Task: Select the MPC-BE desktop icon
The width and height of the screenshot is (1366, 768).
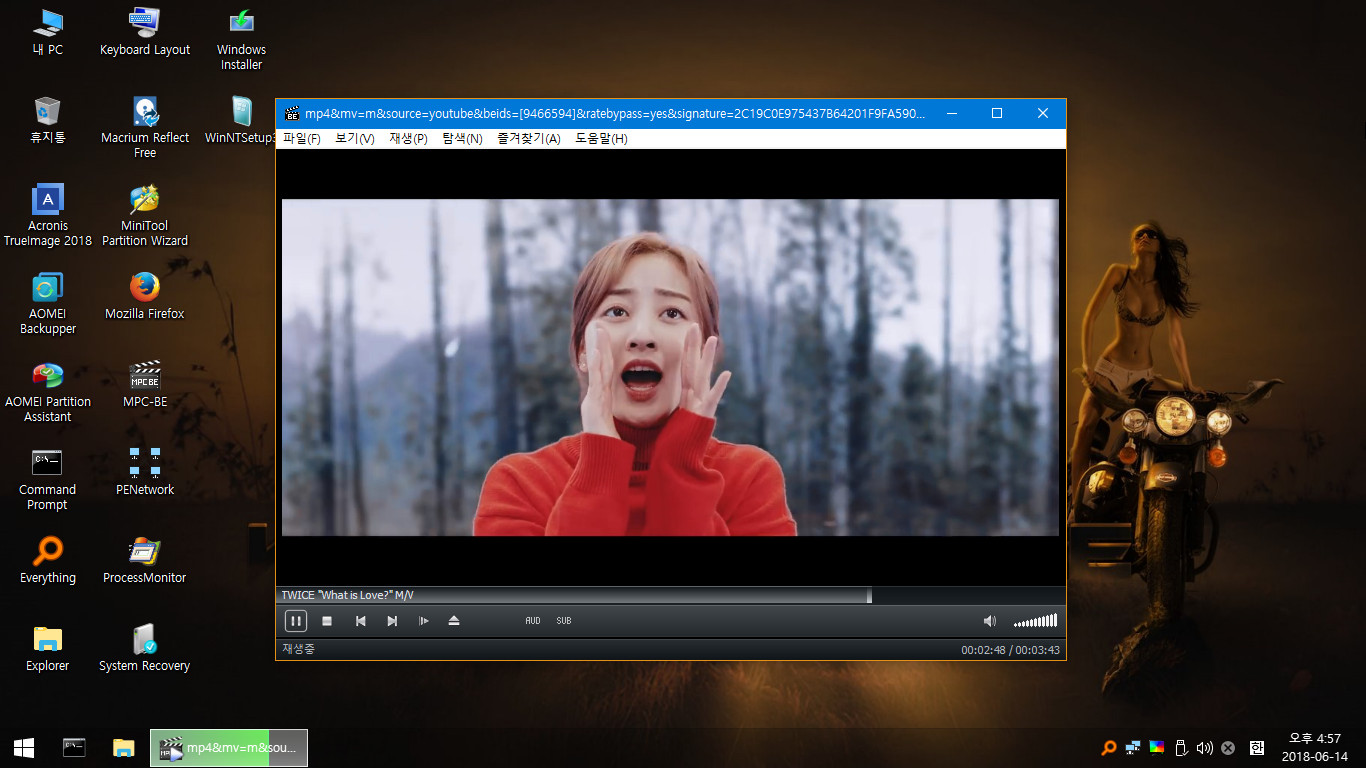Action: [x=145, y=384]
